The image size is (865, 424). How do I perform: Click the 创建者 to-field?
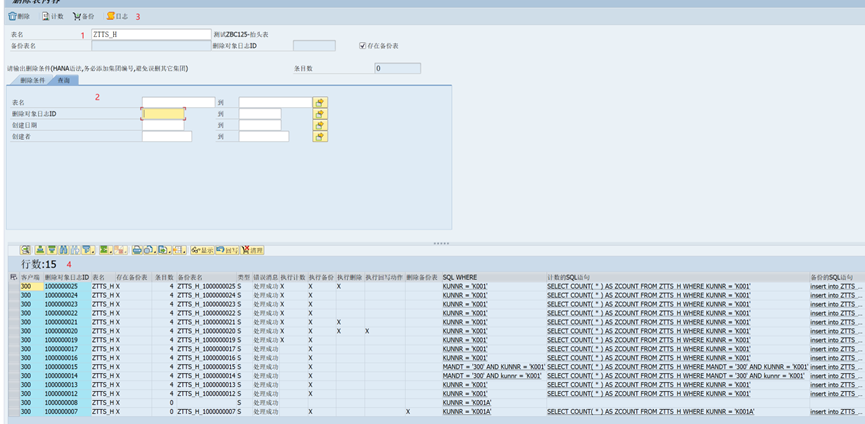click(264, 137)
